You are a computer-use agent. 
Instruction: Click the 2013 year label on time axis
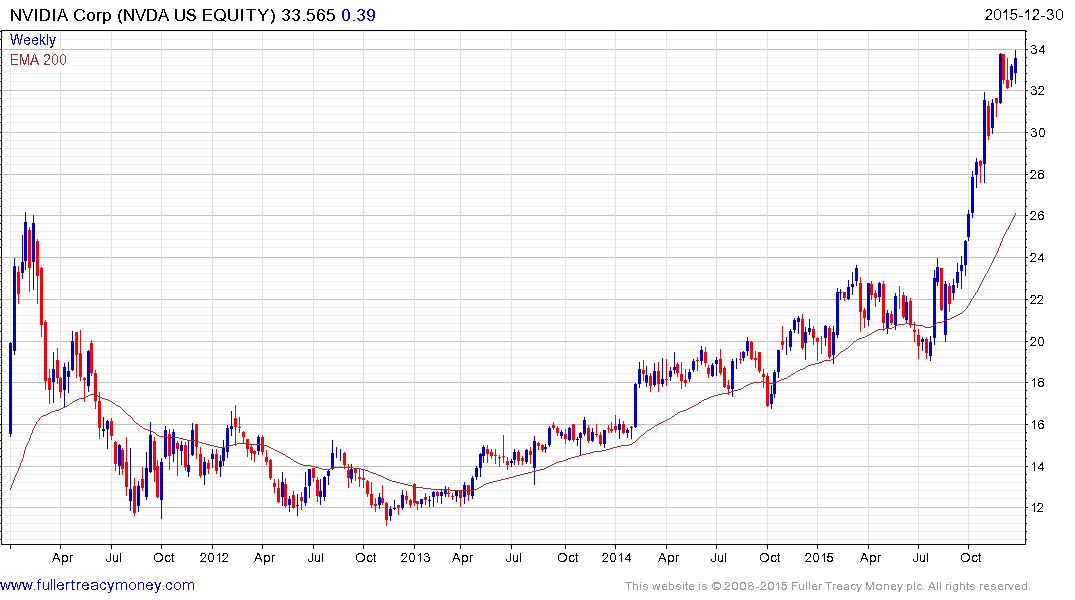click(x=415, y=557)
